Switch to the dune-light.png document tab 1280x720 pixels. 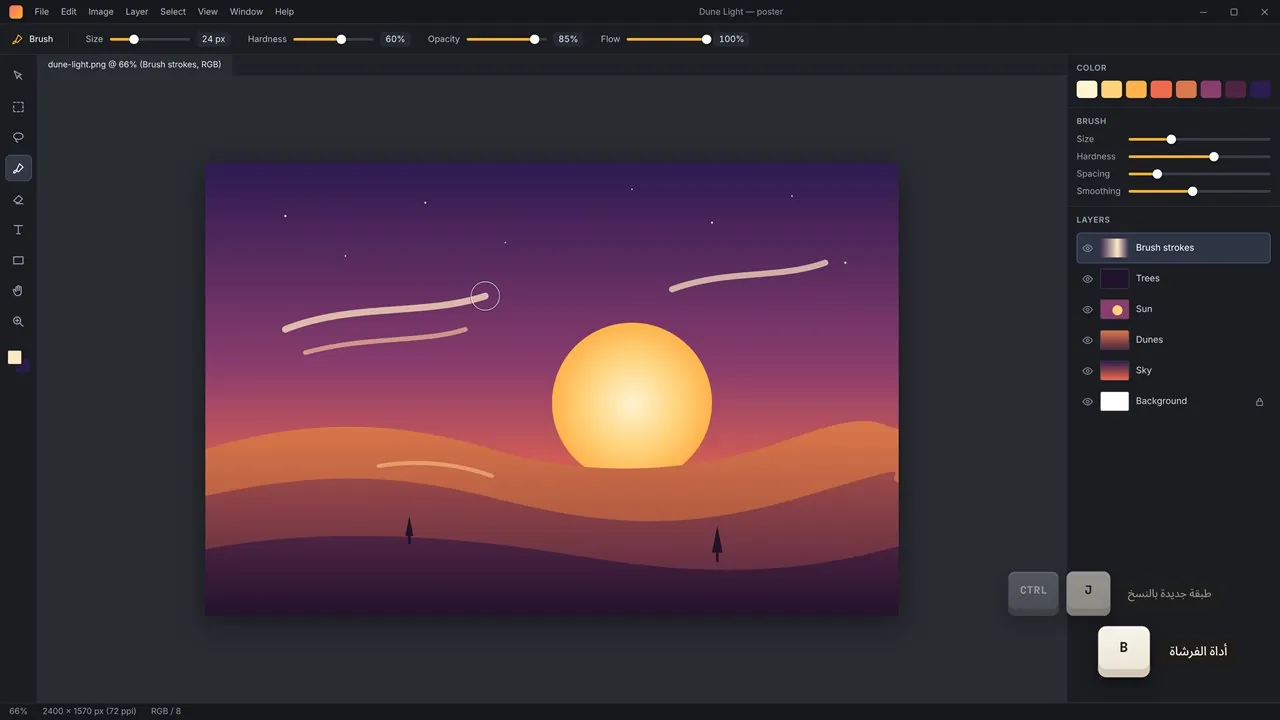click(135, 64)
